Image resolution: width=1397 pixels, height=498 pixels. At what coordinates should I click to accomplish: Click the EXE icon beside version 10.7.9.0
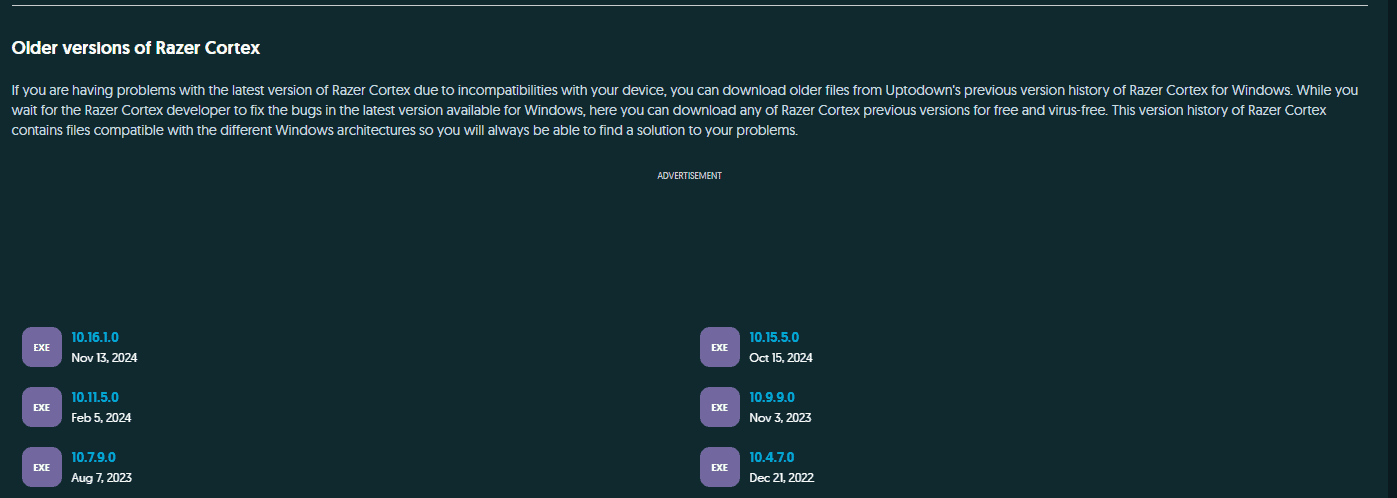pos(42,467)
